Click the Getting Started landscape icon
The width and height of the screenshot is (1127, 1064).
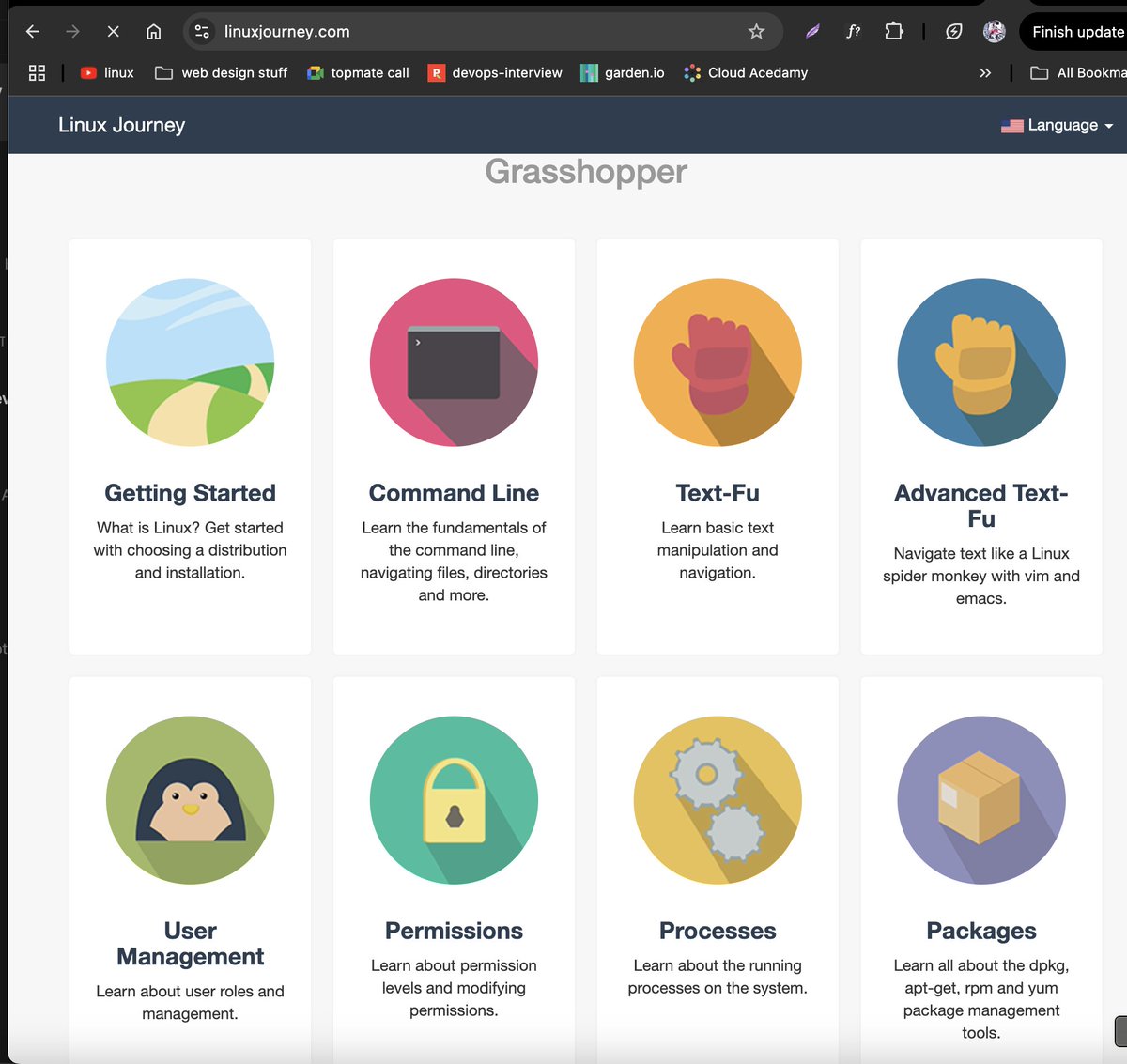pos(190,362)
